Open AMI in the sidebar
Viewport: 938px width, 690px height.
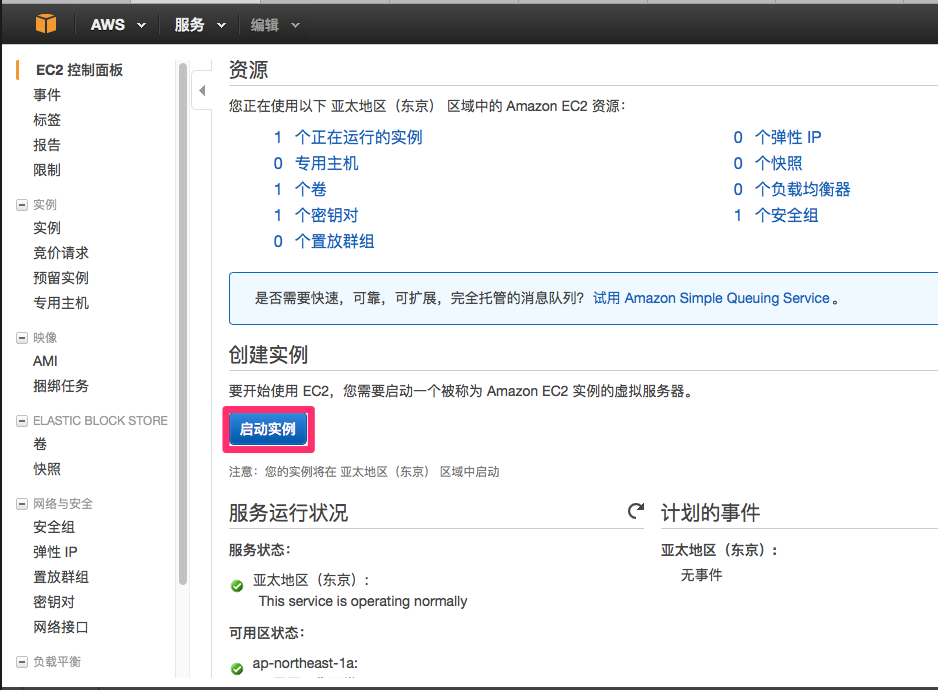click(45, 361)
